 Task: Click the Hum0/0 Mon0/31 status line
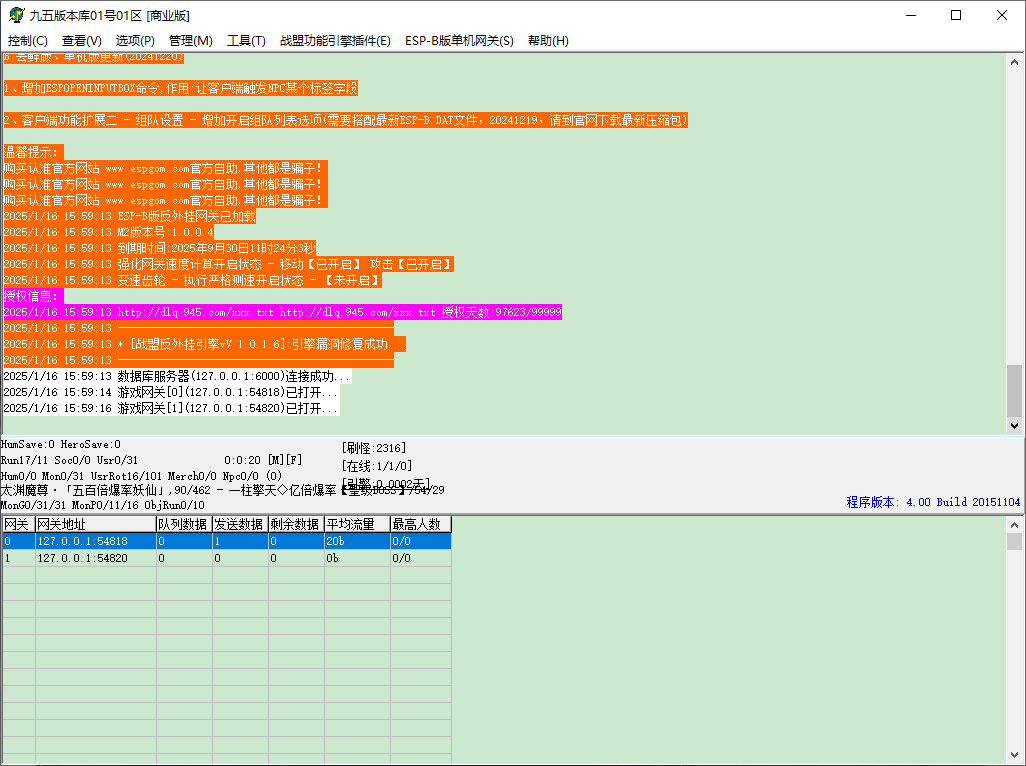(x=141, y=476)
